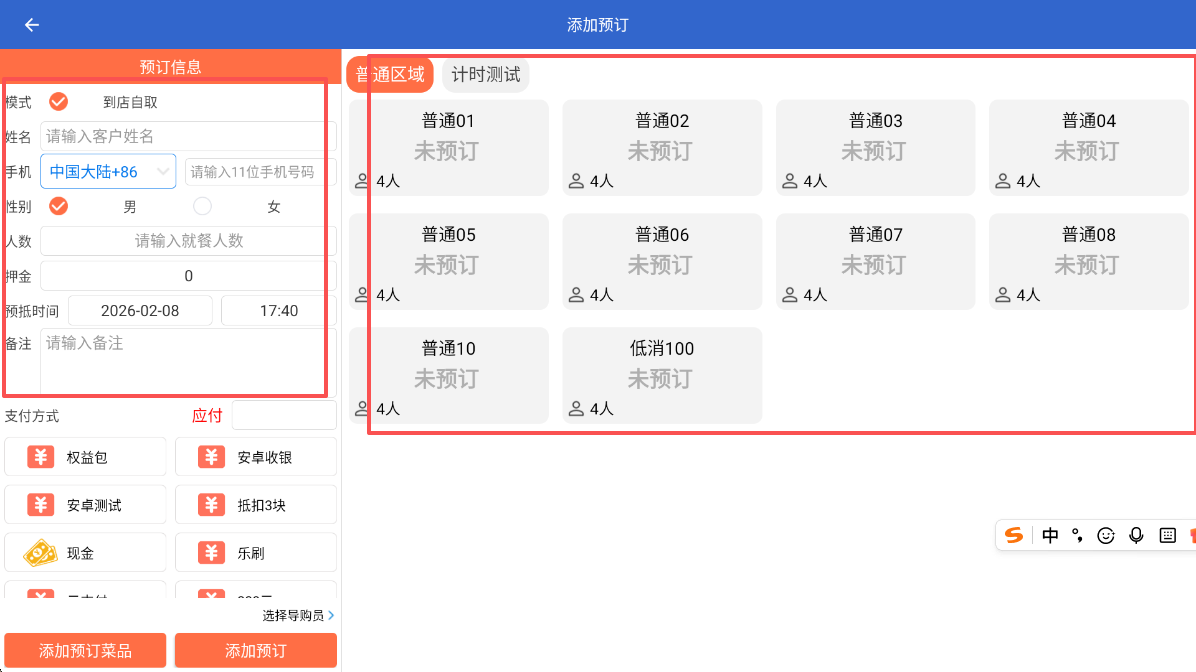Select 女 gender radio button
Viewport: 1196px width, 672px height.
(203, 207)
